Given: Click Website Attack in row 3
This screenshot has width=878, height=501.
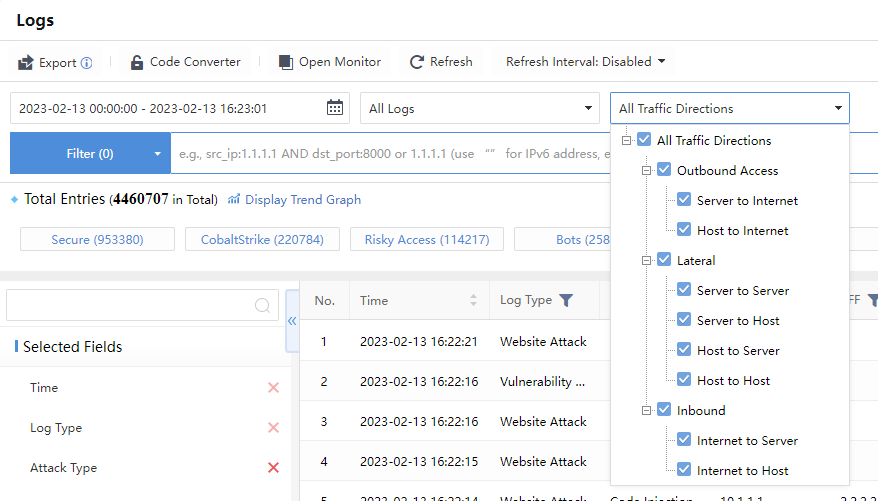Looking at the screenshot, I should pos(543,422).
